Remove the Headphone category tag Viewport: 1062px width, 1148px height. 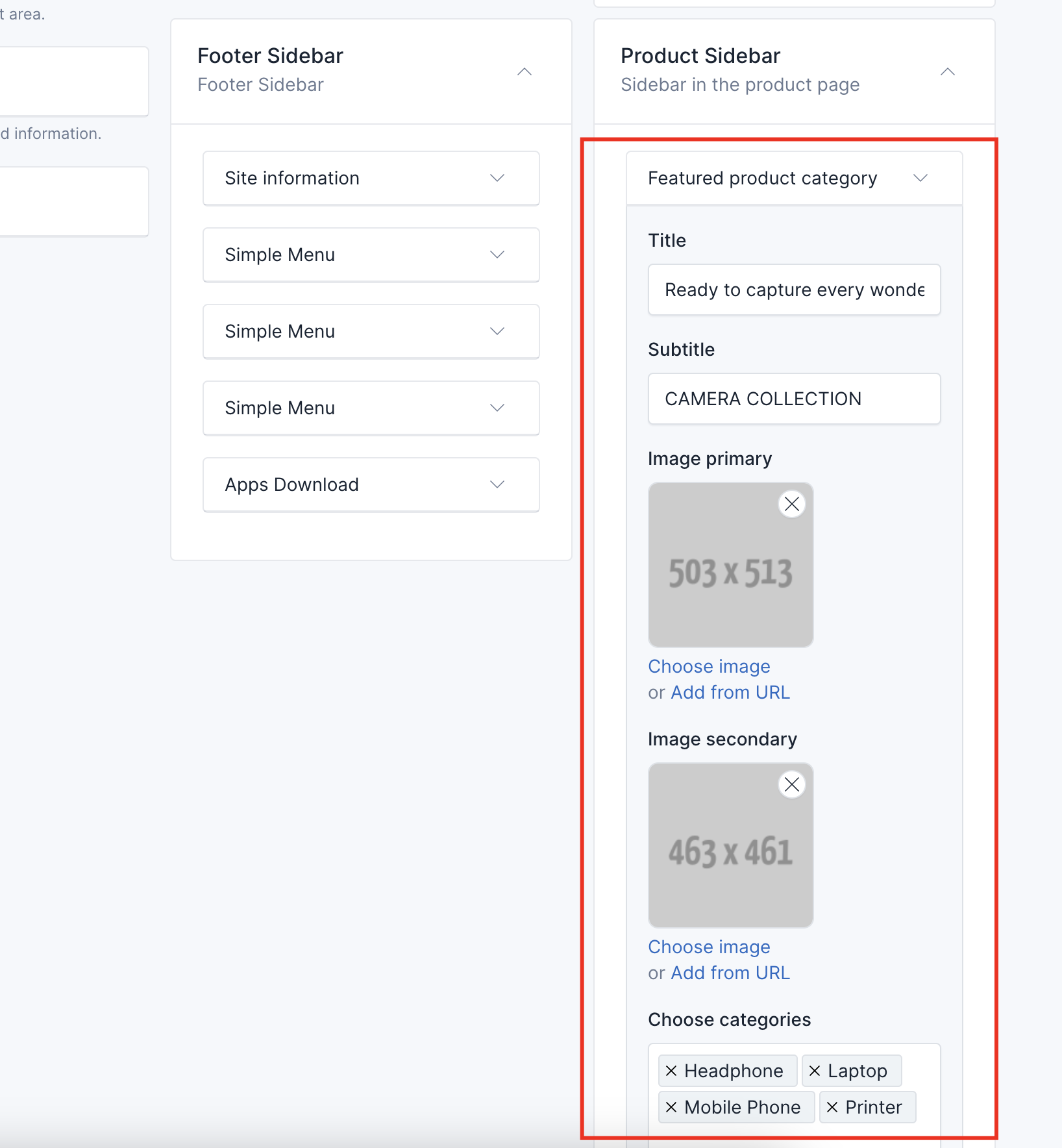pos(671,1071)
